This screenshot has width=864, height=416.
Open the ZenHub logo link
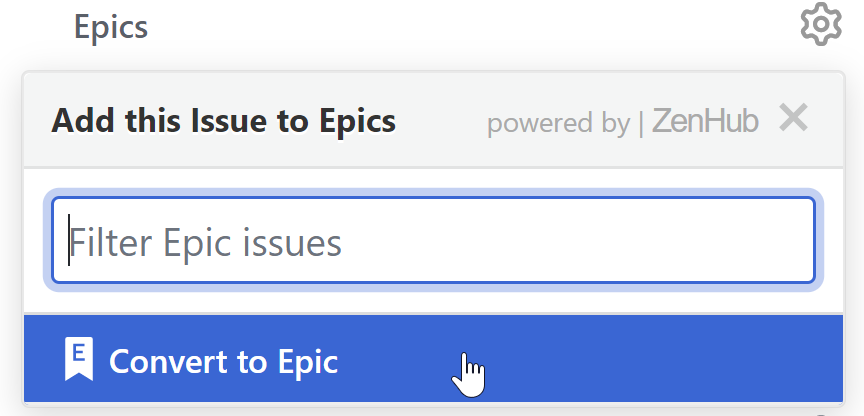(x=705, y=121)
